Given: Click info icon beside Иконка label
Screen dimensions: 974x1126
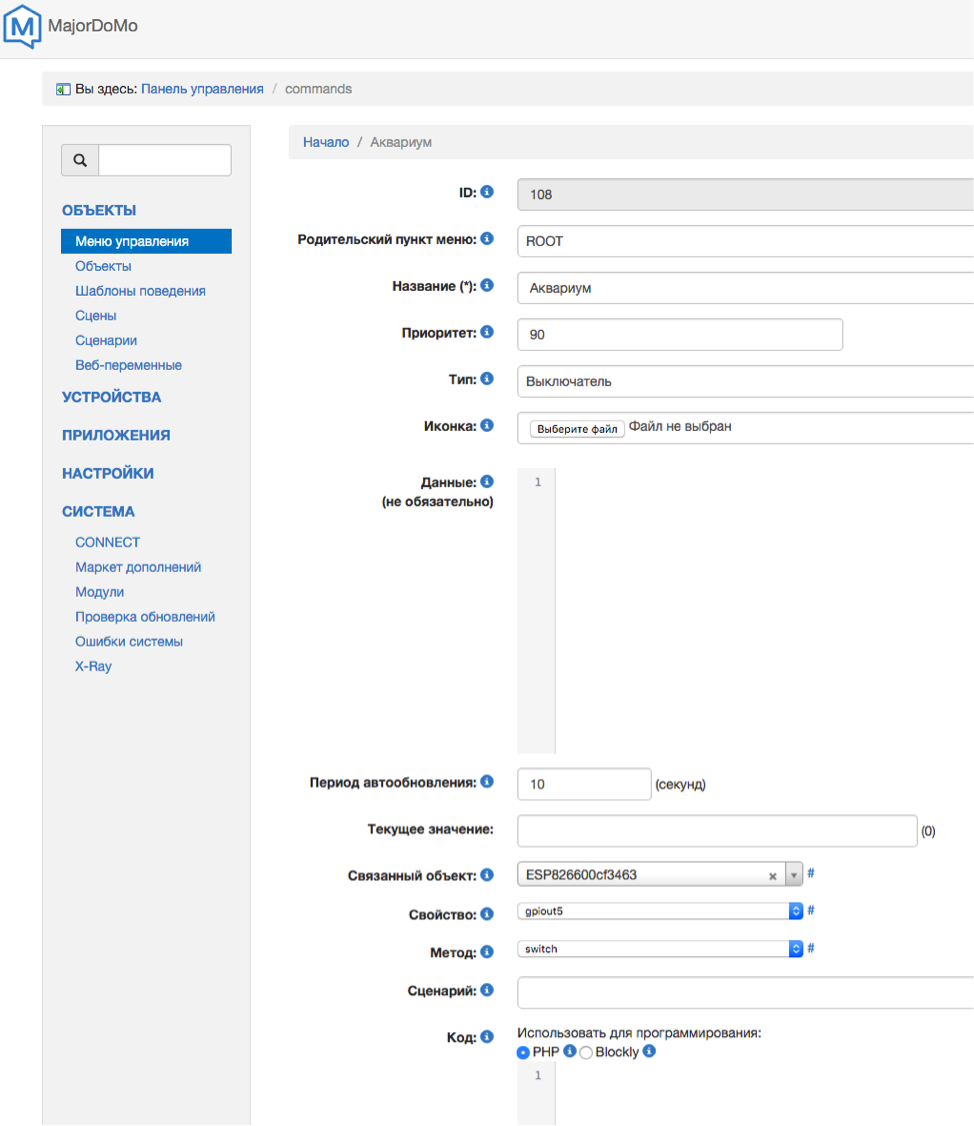Looking at the screenshot, I should (487, 425).
